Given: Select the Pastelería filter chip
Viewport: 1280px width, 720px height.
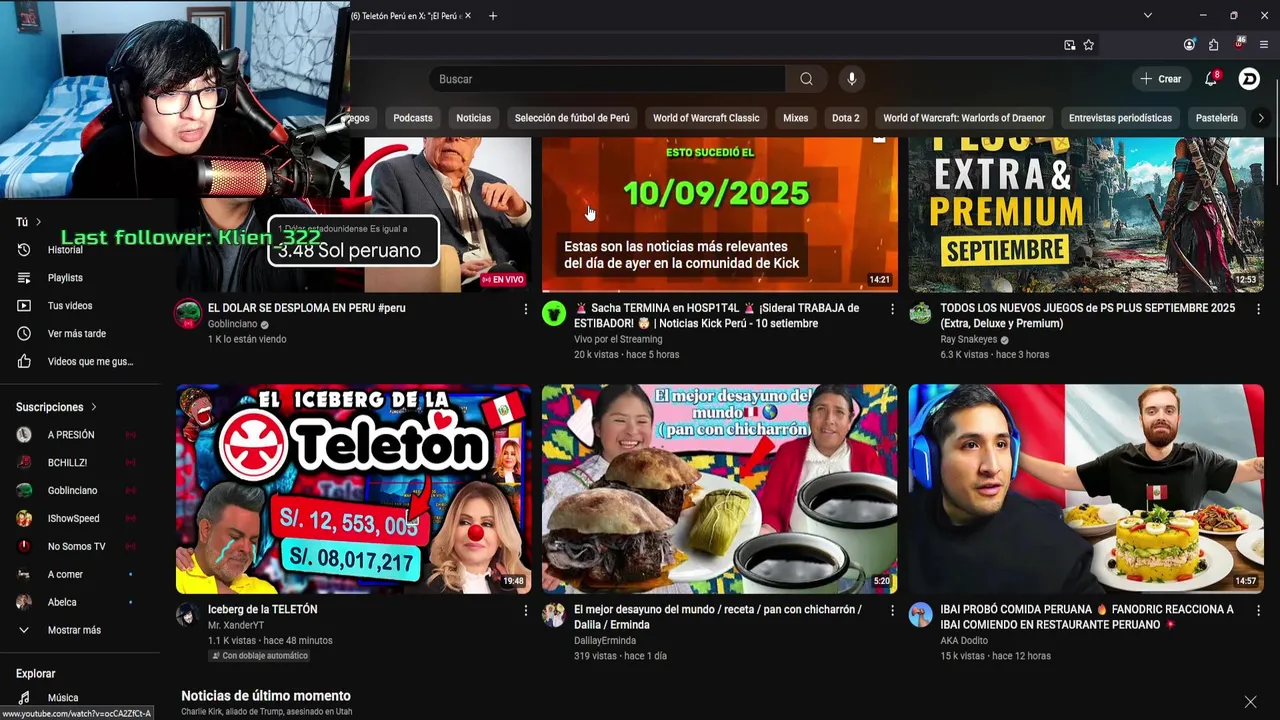Looking at the screenshot, I should click(x=1217, y=118).
